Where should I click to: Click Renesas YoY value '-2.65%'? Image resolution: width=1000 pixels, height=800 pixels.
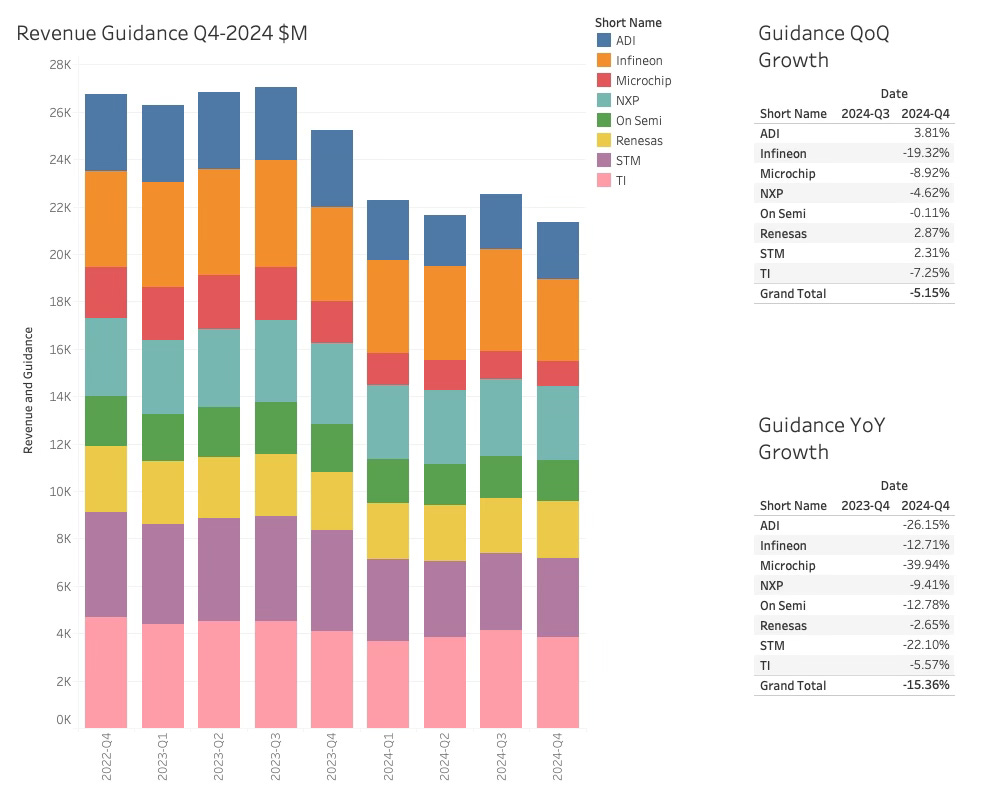pos(929,625)
